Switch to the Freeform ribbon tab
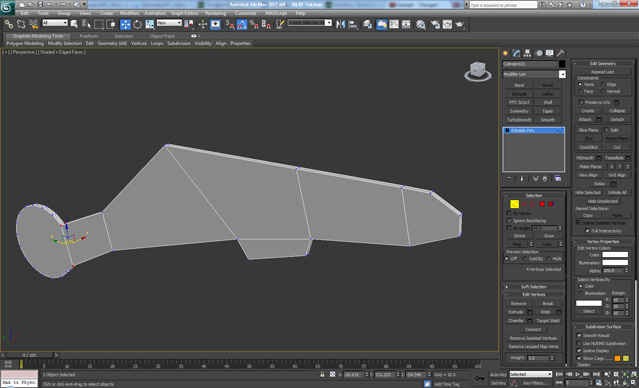The image size is (639, 388). coord(89,36)
